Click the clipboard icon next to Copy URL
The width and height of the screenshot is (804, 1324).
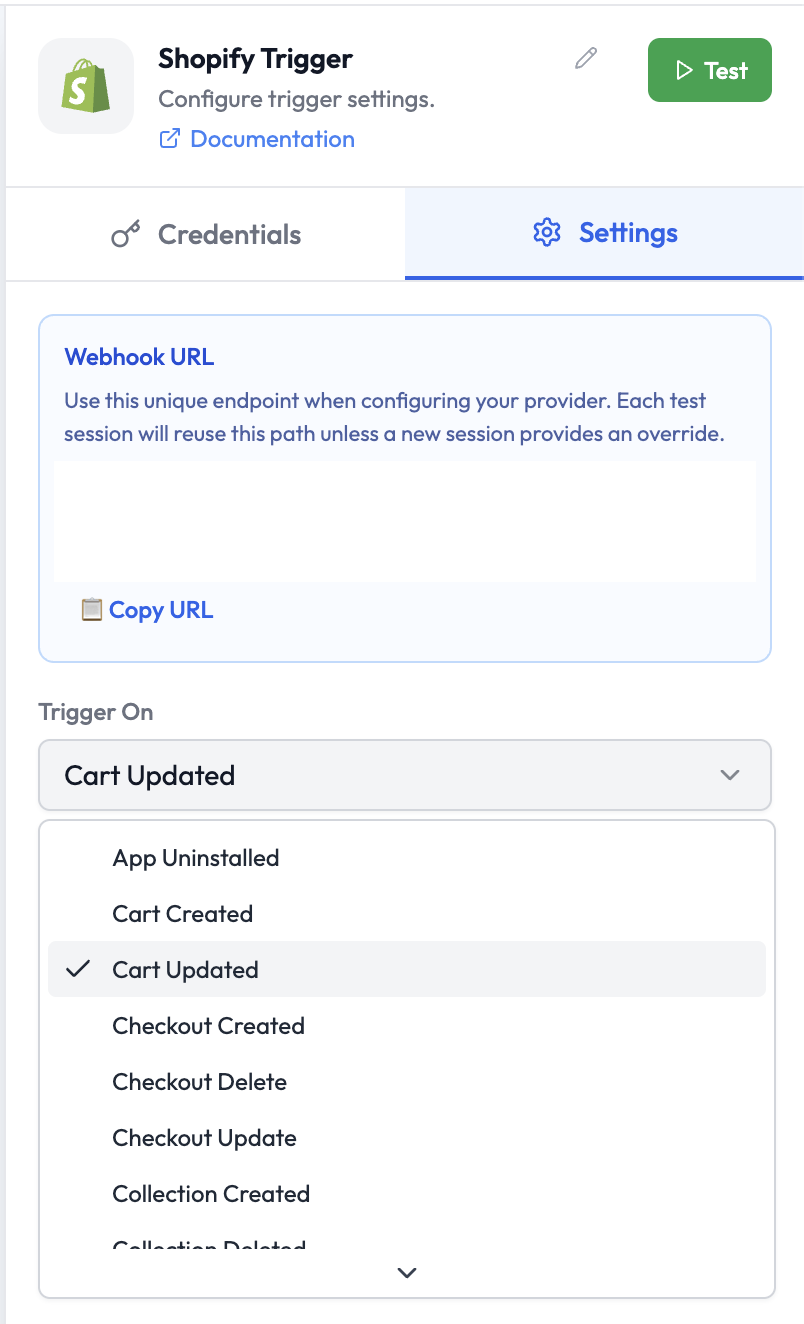92,609
